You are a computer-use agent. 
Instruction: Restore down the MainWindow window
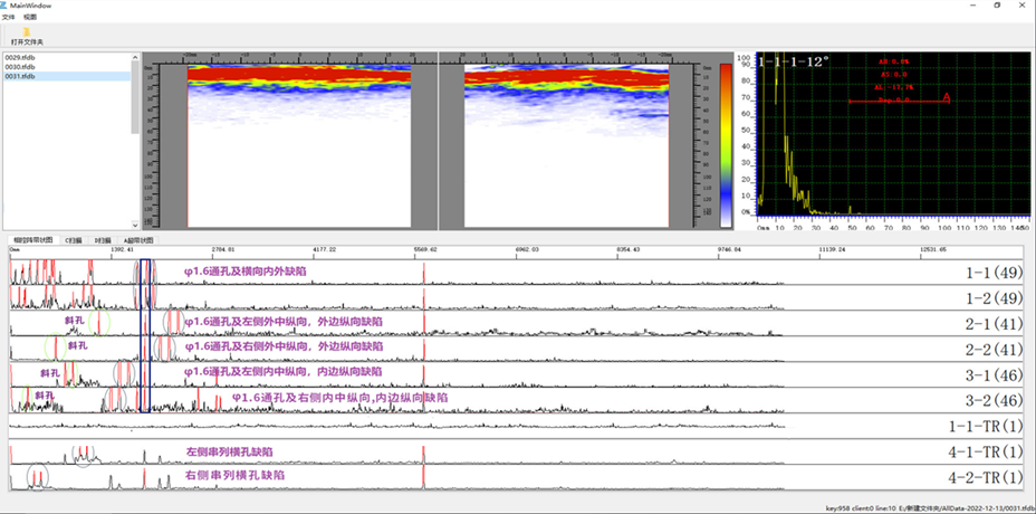point(997,5)
